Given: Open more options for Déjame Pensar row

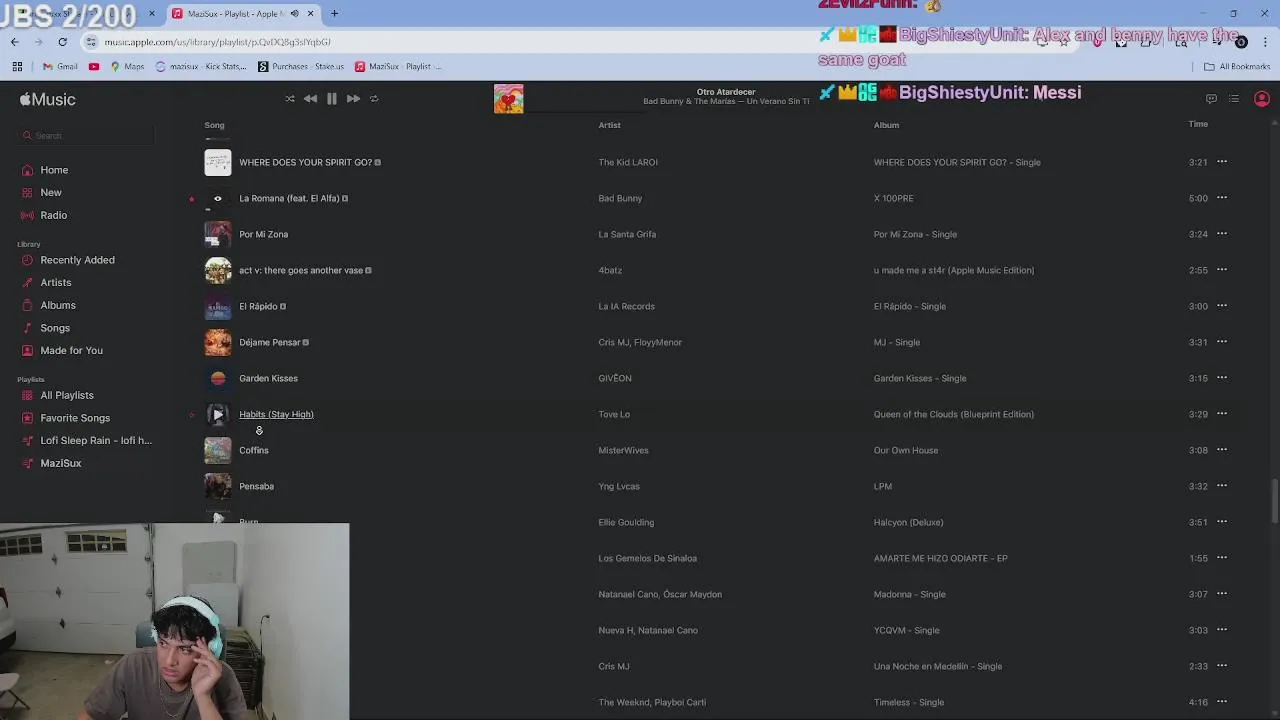Looking at the screenshot, I should coord(1222,342).
